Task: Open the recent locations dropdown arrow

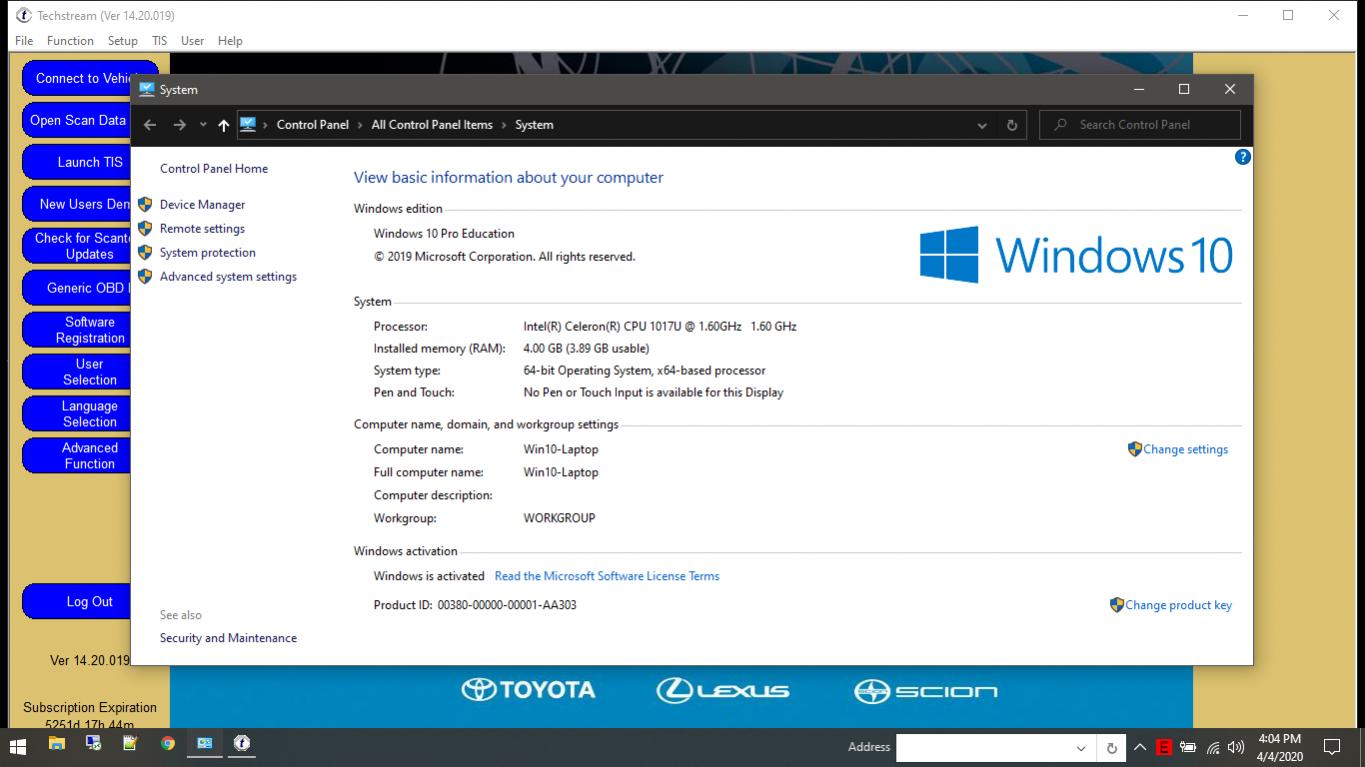Action: click(x=203, y=125)
